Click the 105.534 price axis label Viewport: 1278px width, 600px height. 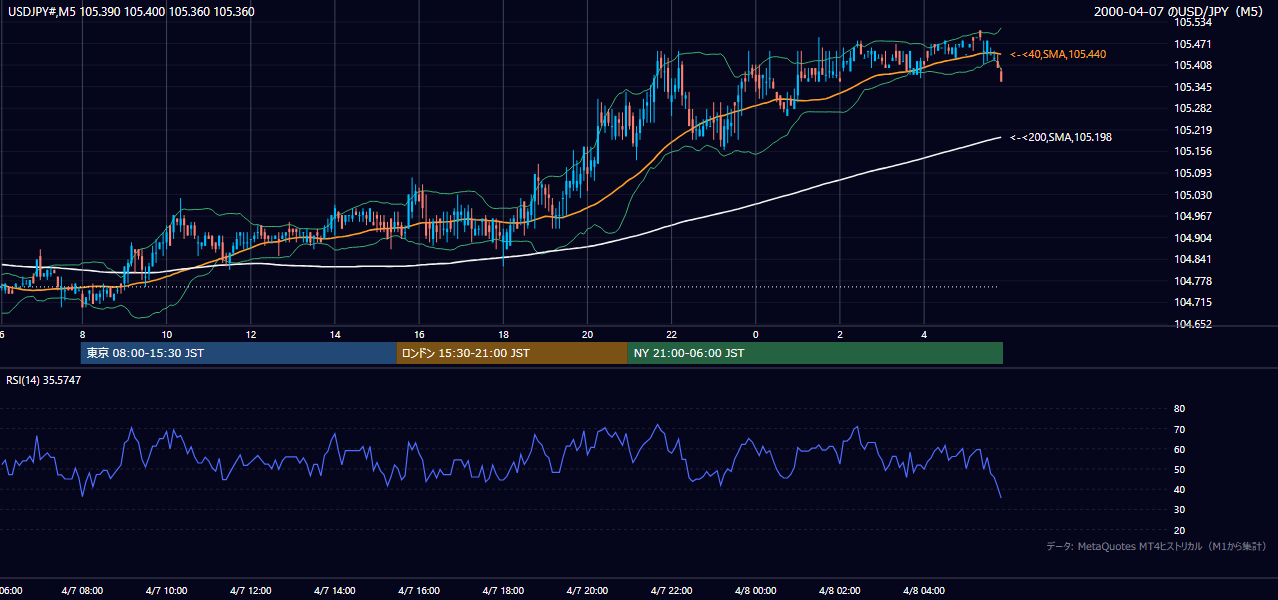click(x=1193, y=22)
